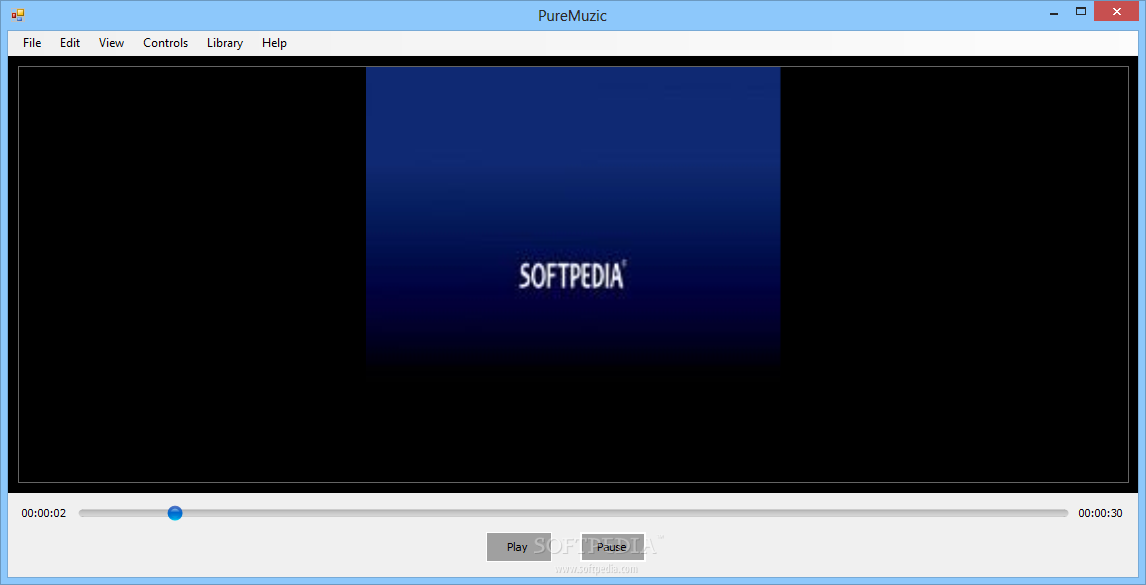This screenshot has height=585, width=1146.
Task: Open the Controls menu
Action: (165, 43)
